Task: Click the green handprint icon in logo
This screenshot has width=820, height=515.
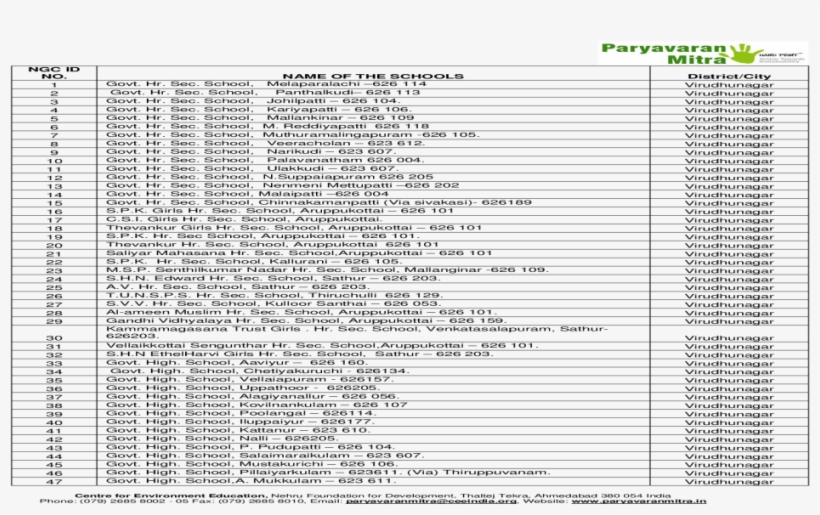Action: pos(741,54)
